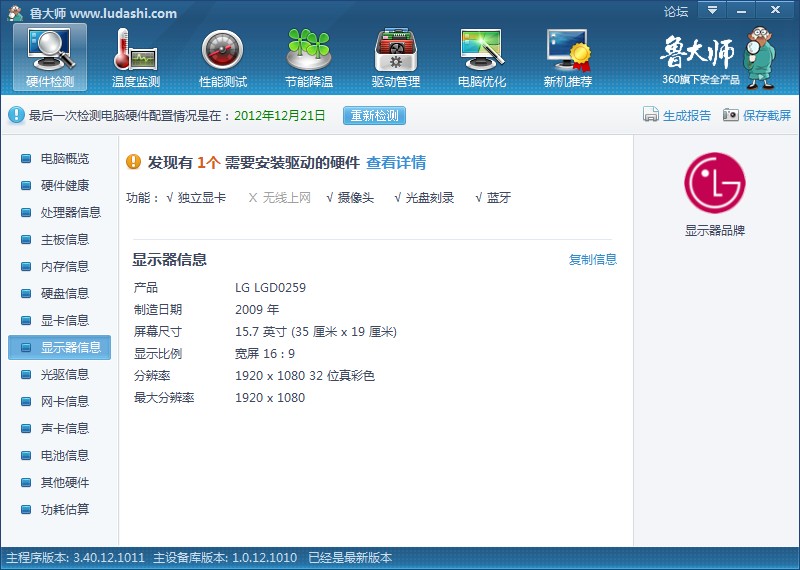The image size is (800, 570).
Task: Select 电脑概览 in the sidebar
Action: pyautogui.click(x=64, y=158)
